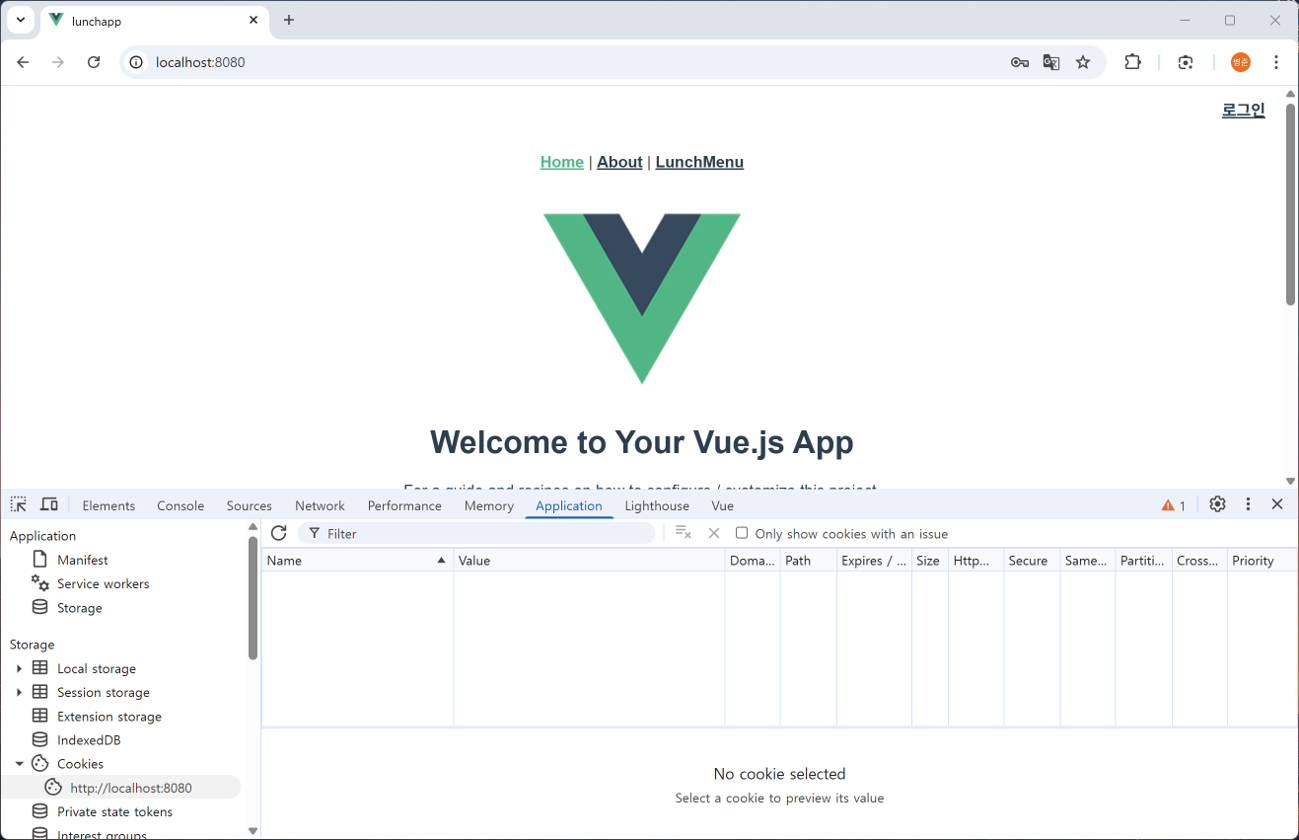Open IndexedDB in sidebar
The image size is (1299, 840).
click(x=89, y=740)
